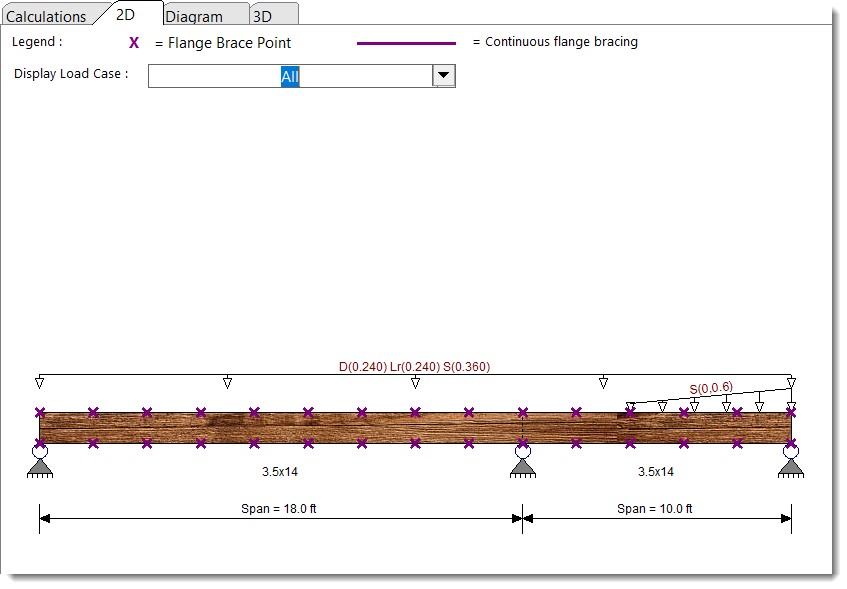Screen dimensions: 847x589
Task: Click the continuous flange bracing legend line
Action: click(x=406, y=43)
